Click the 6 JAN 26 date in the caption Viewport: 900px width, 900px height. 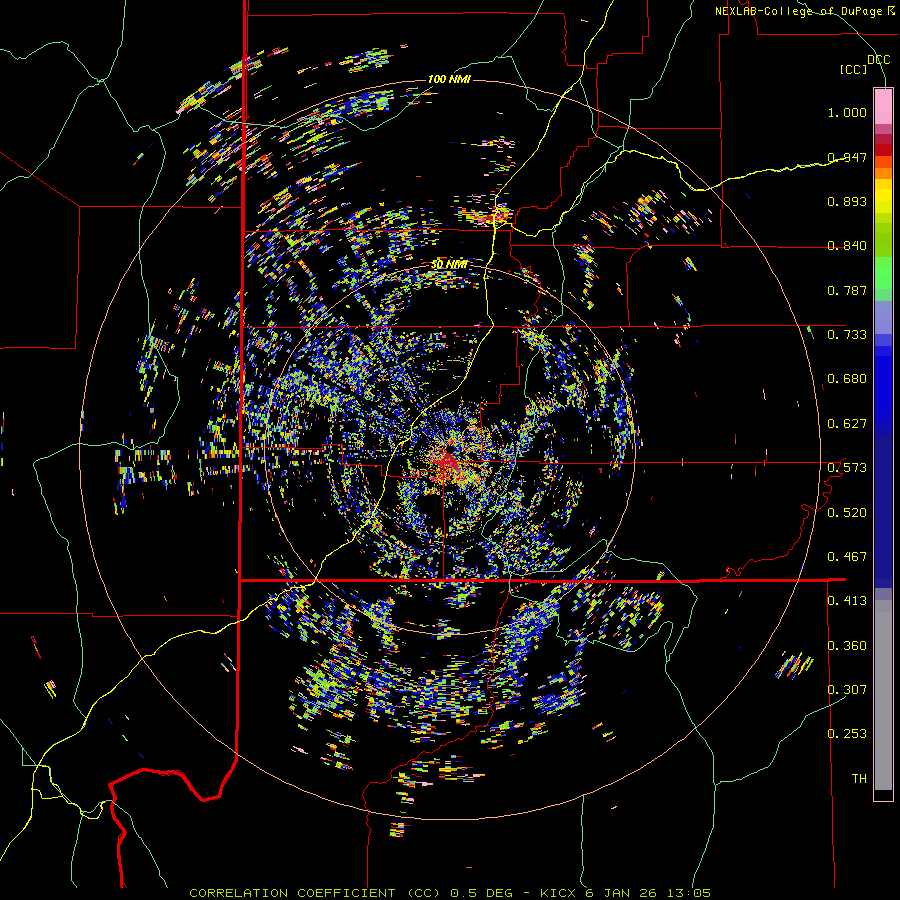(x=623, y=893)
